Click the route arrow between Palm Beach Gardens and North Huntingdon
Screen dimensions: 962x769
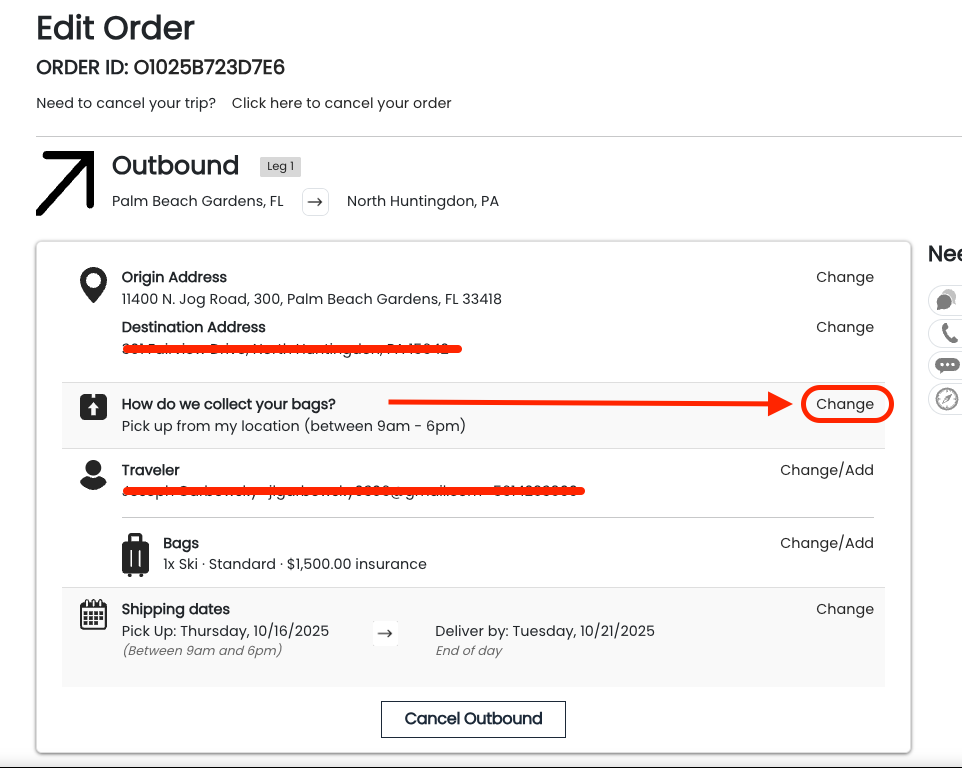315,202
